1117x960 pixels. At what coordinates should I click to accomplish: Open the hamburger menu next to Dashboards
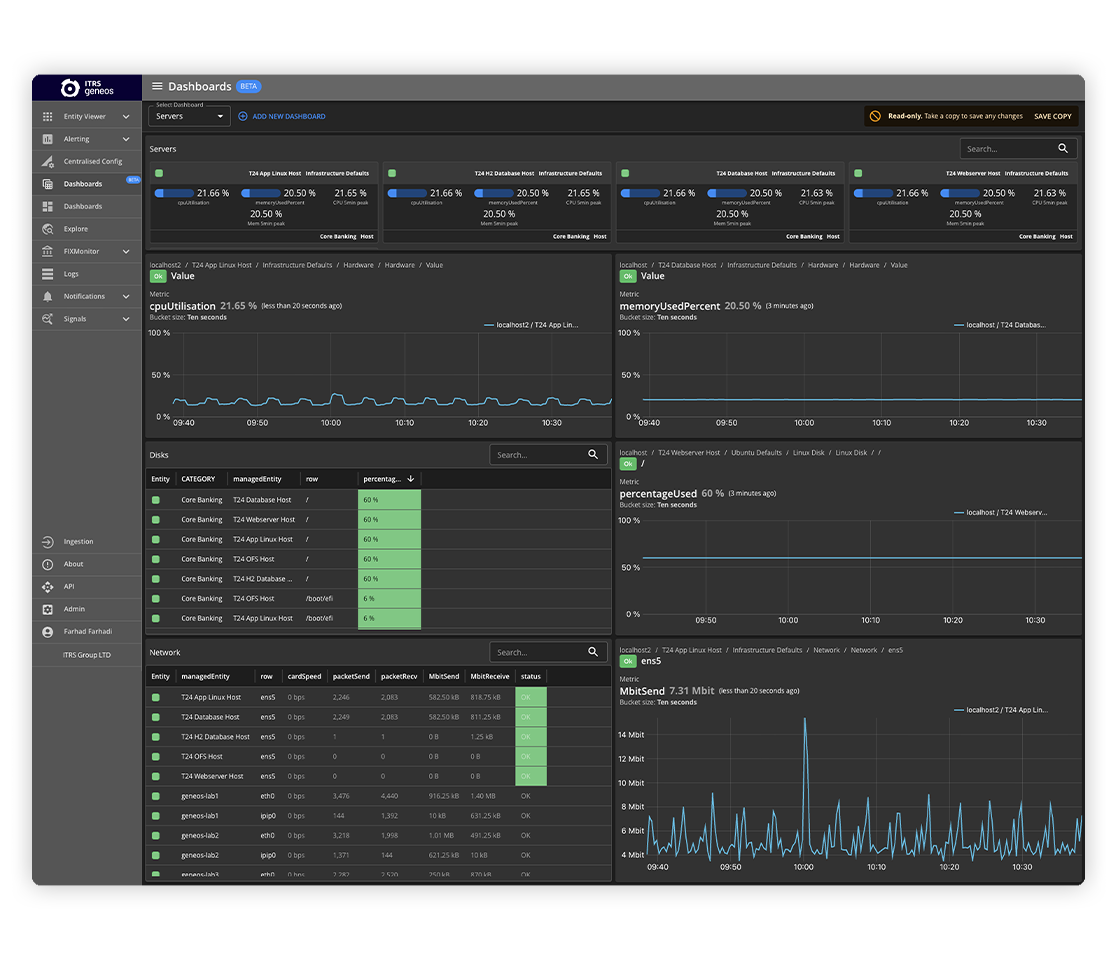coord(157,86)
